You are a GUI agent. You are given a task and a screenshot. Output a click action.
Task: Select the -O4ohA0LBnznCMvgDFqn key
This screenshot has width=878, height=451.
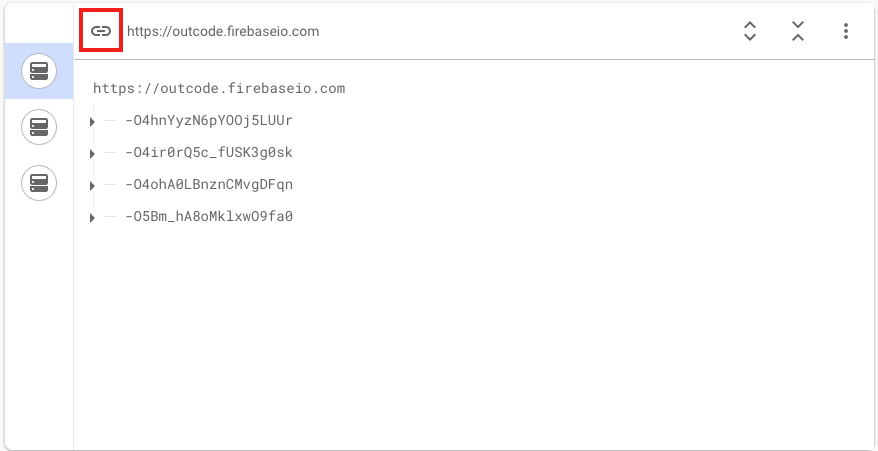[x=209, y=185]
